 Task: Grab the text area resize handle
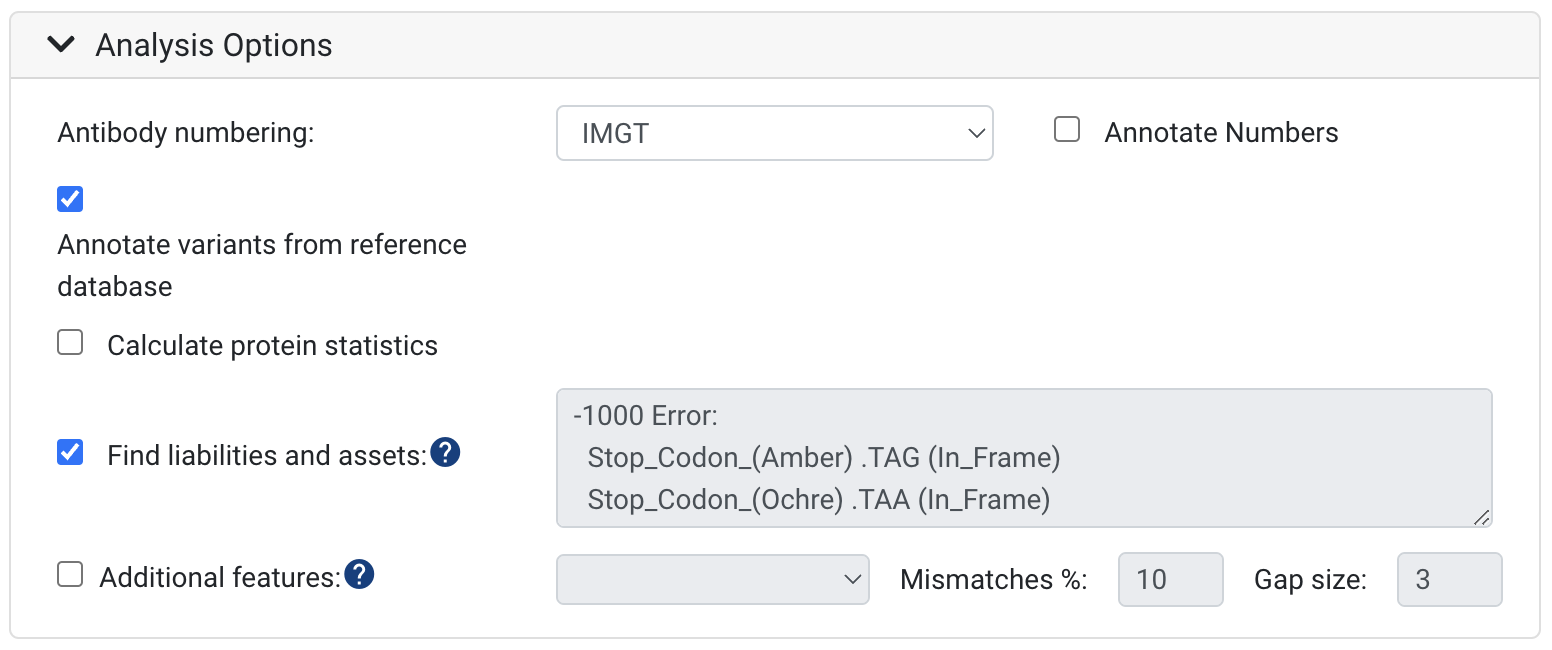tap(1481, 516)
